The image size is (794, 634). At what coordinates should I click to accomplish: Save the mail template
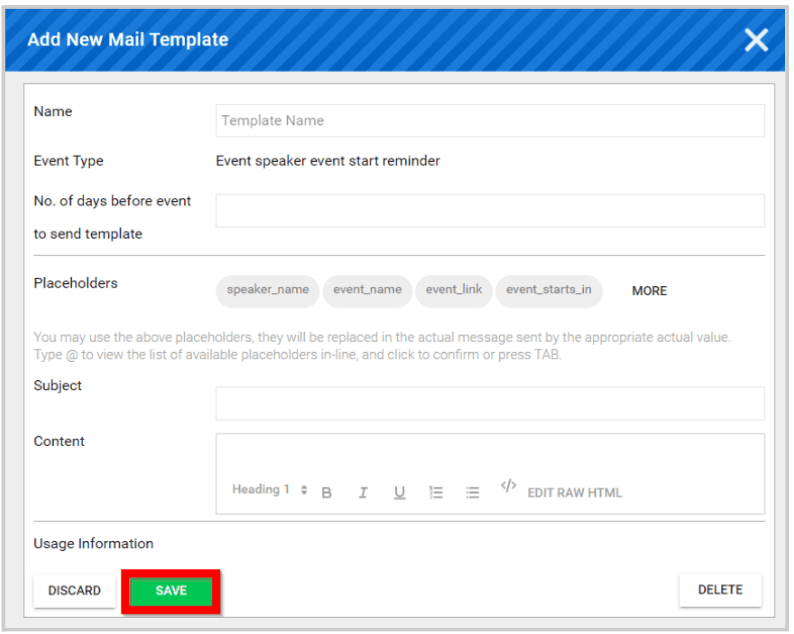[x=171, y=591]
